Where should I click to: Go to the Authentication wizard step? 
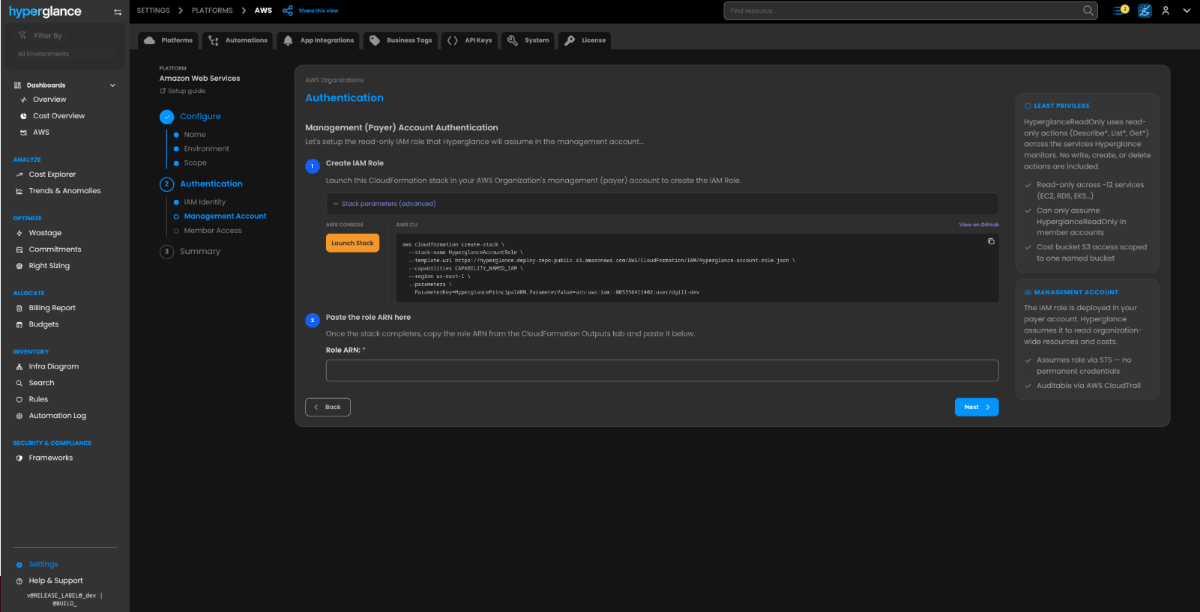(201, 184)
